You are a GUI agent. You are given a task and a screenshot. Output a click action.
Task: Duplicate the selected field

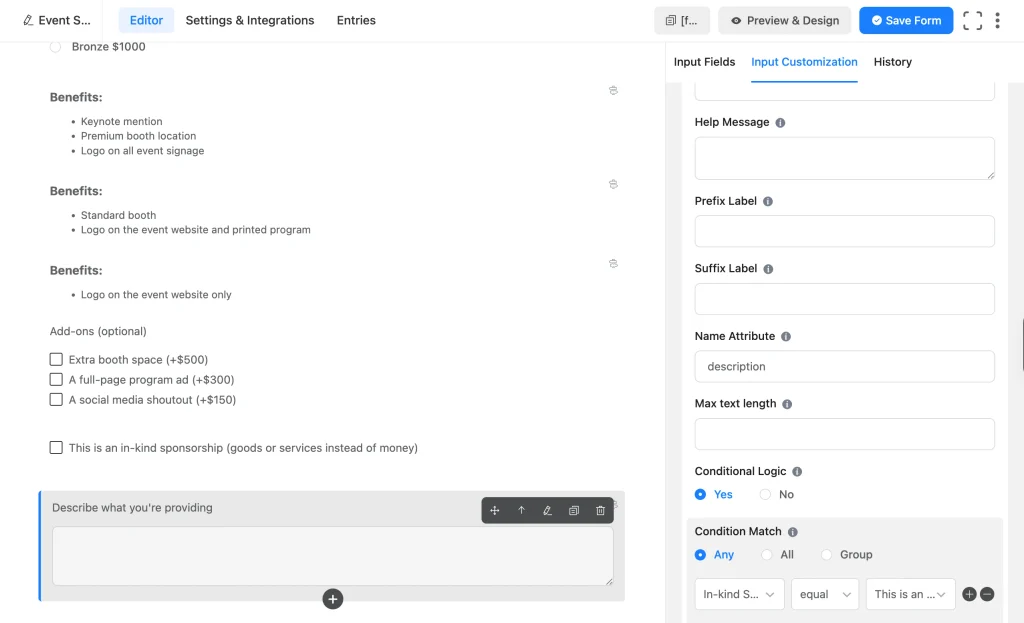point(574,511)
